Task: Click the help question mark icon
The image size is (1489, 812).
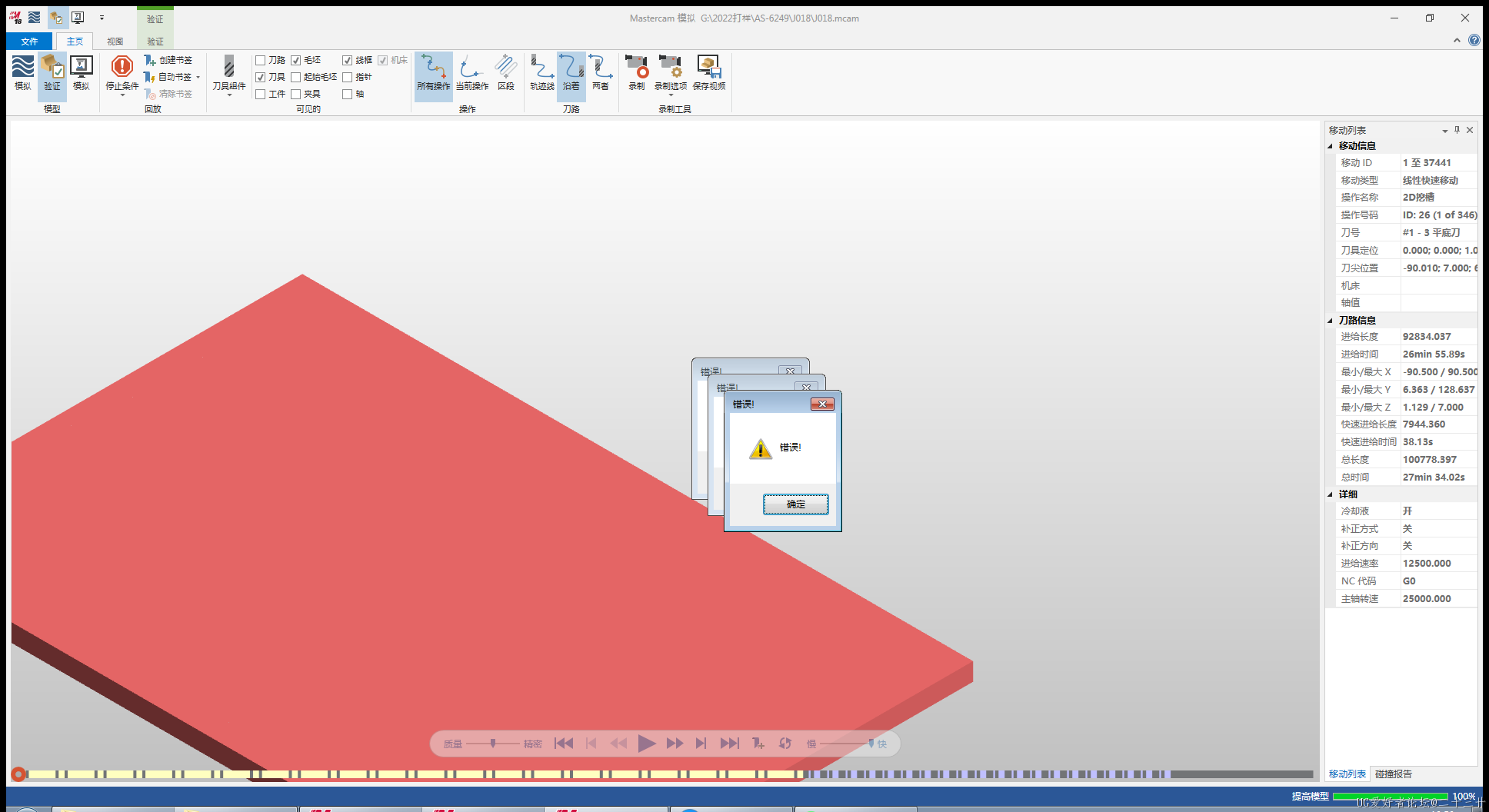Action: [1474, 40]
